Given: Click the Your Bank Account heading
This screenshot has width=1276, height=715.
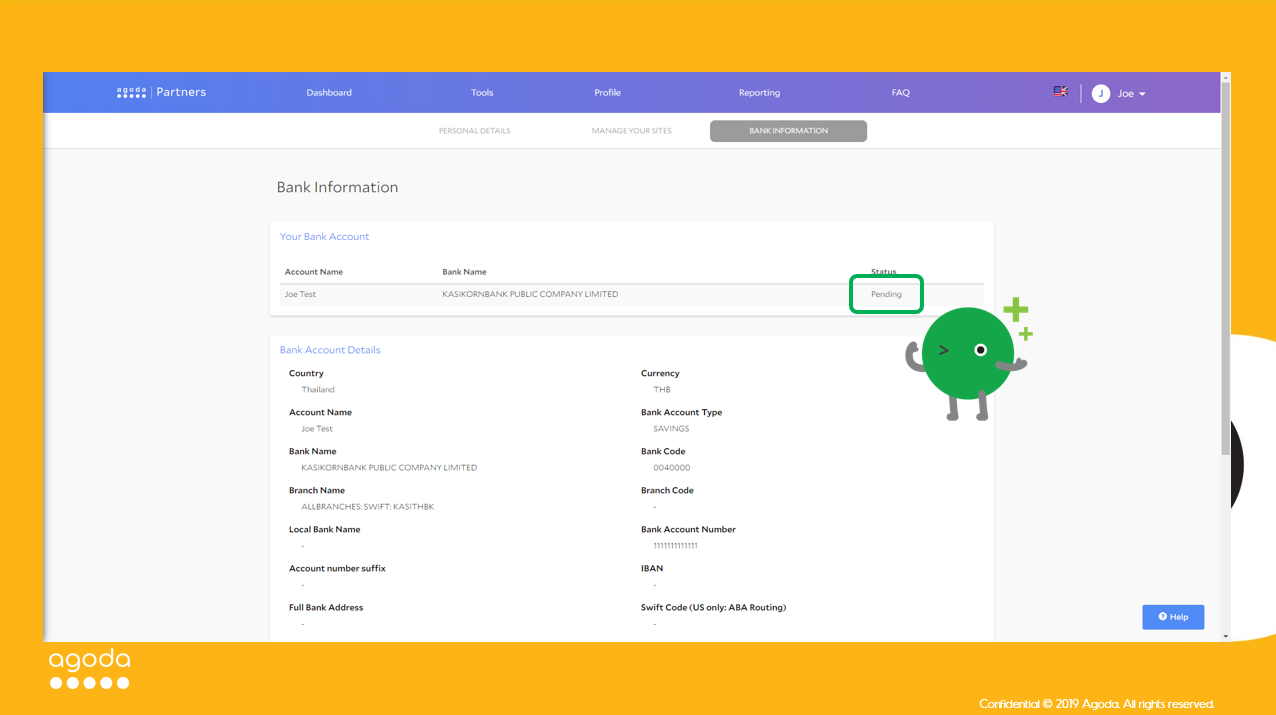Looking at the screenshot, I should pos(324,237).
